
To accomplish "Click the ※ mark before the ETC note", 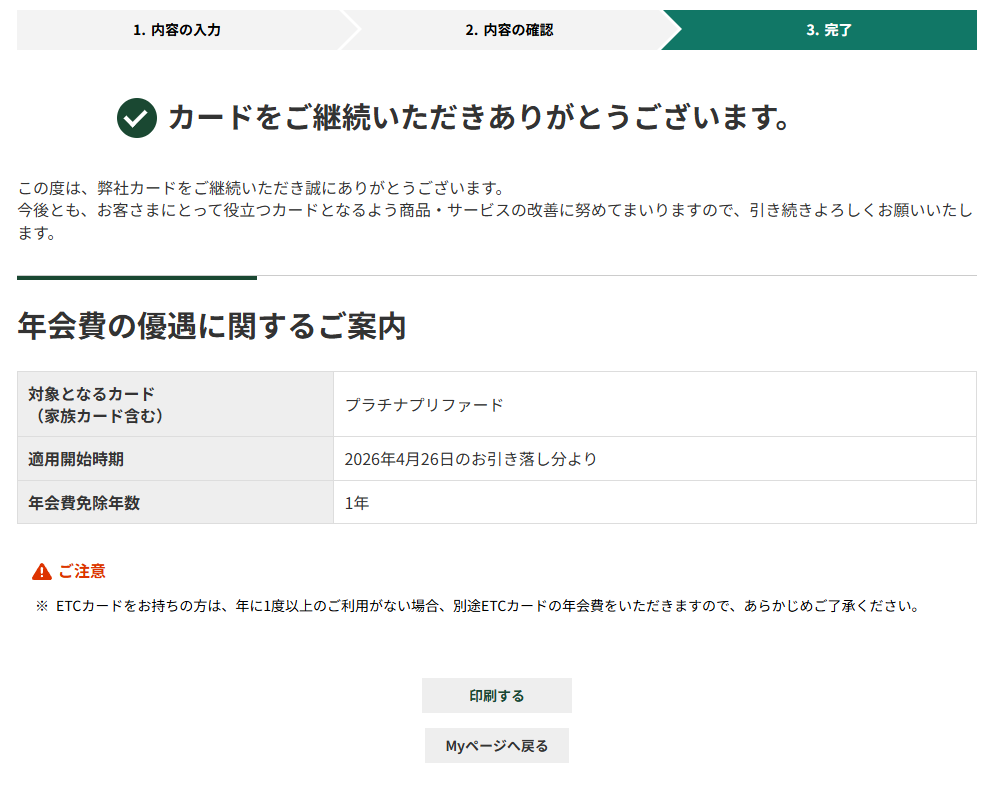I will (x=42, y=606).
